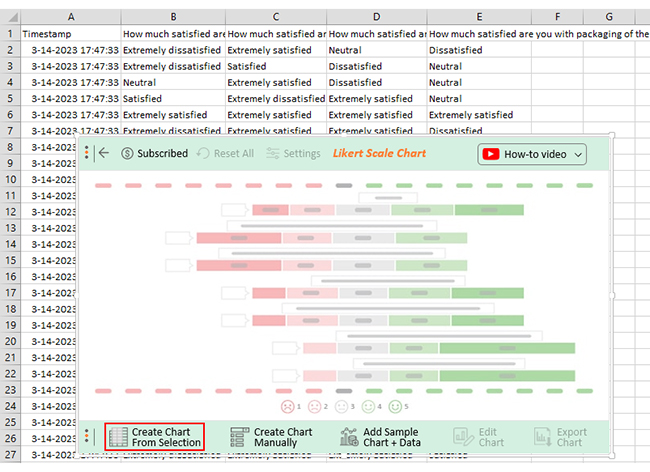This screenshot has height=472, width=650.
Task: Select column D header
Action: click(x=376, y=17)
